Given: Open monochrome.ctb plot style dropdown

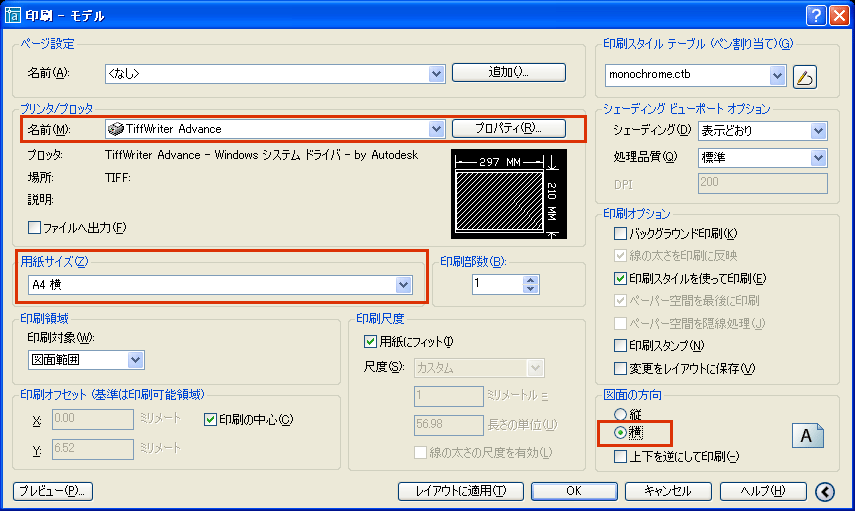Looking at the screenshot, I should point(777,75).
